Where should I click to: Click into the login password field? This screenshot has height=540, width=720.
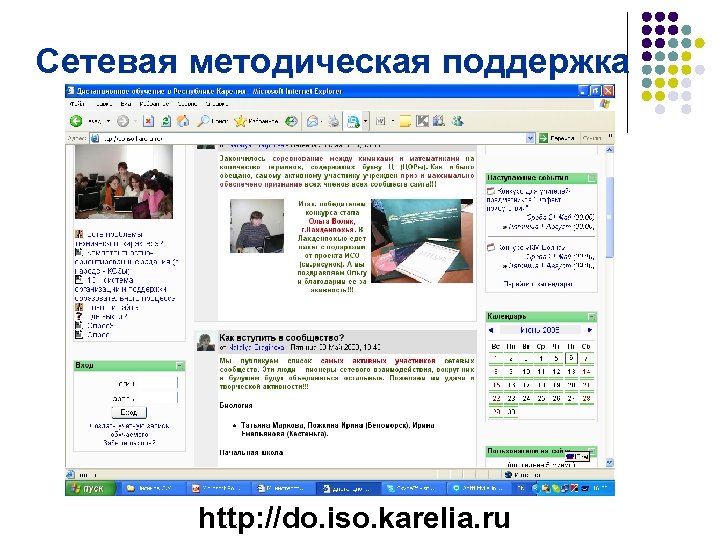[157, 398]
